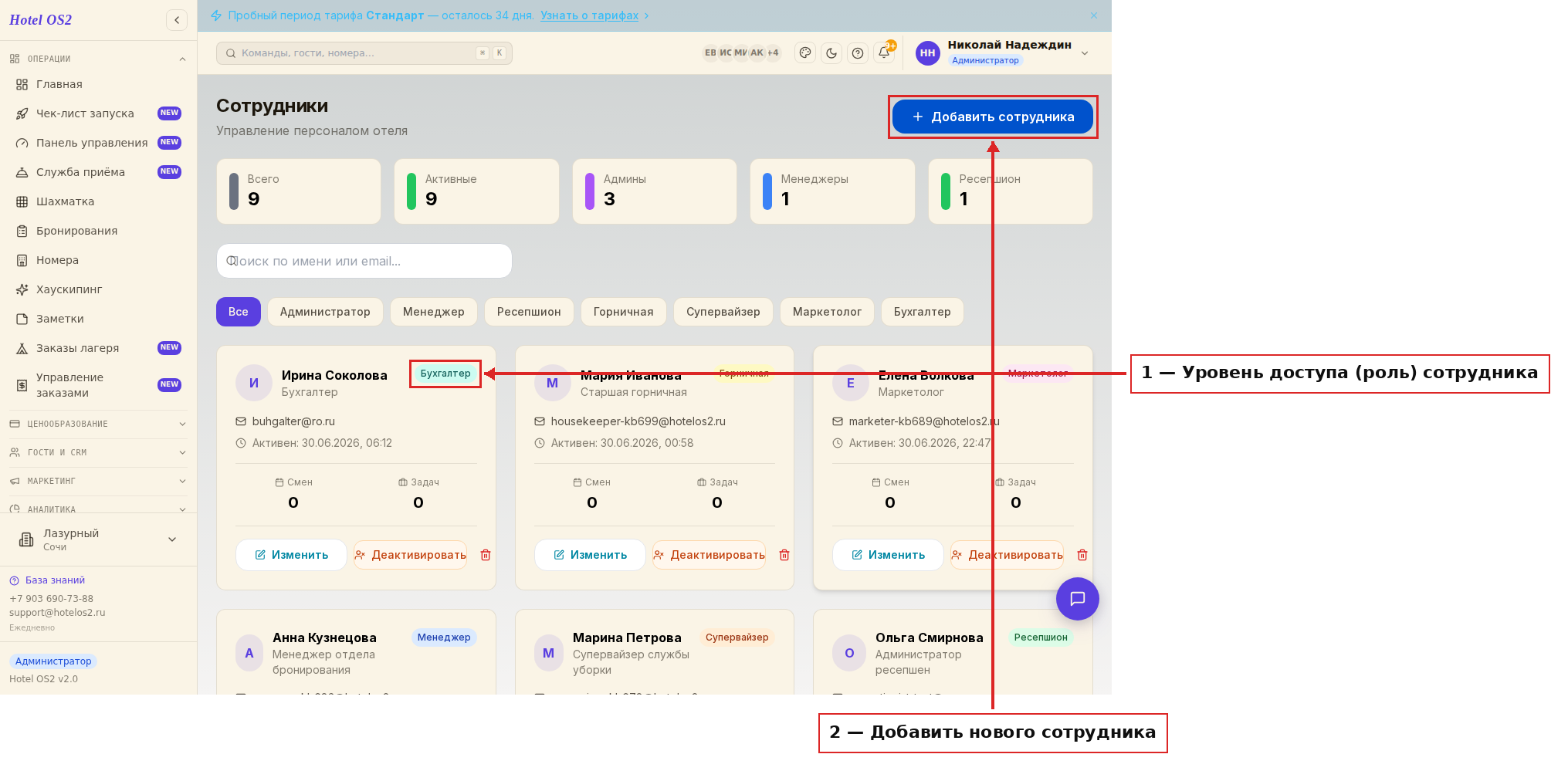This screenshot has height=771, width=1568.
Task: Click the Админы 3 stat card
Action: click(x=655, y=191)
